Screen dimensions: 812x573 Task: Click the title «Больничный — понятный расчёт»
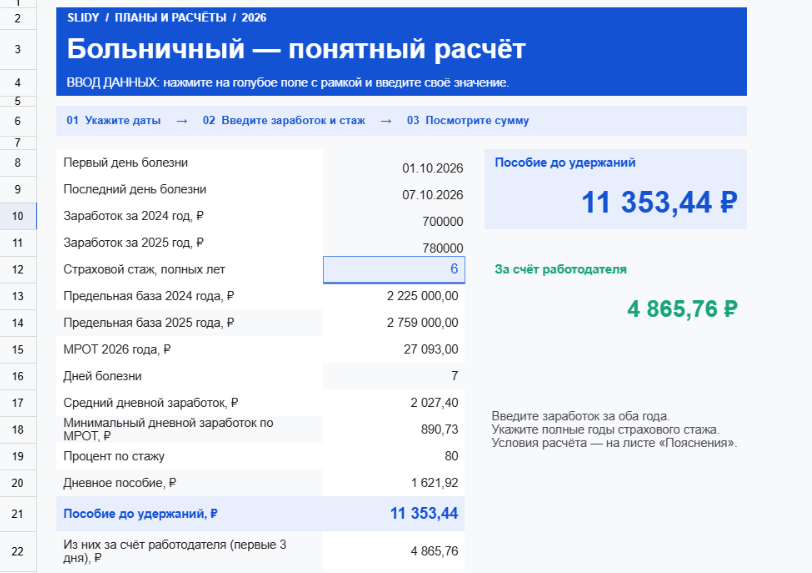pyautogui.click(x=296, y=49)
